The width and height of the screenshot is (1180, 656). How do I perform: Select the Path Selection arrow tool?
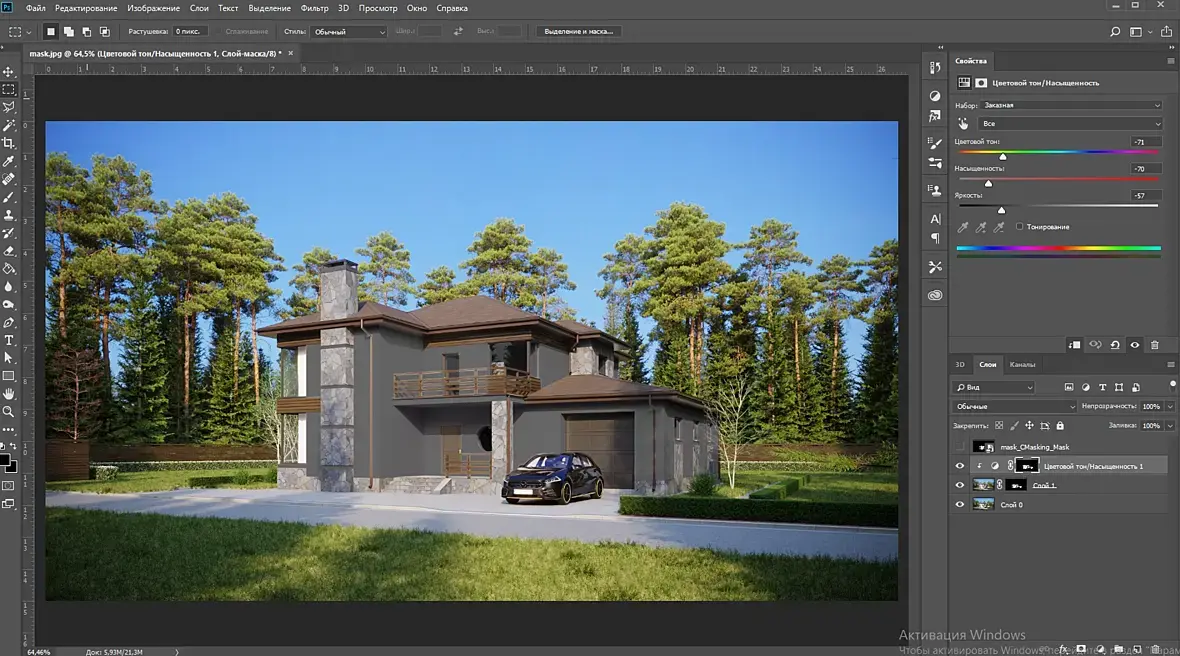pos(9,358)
